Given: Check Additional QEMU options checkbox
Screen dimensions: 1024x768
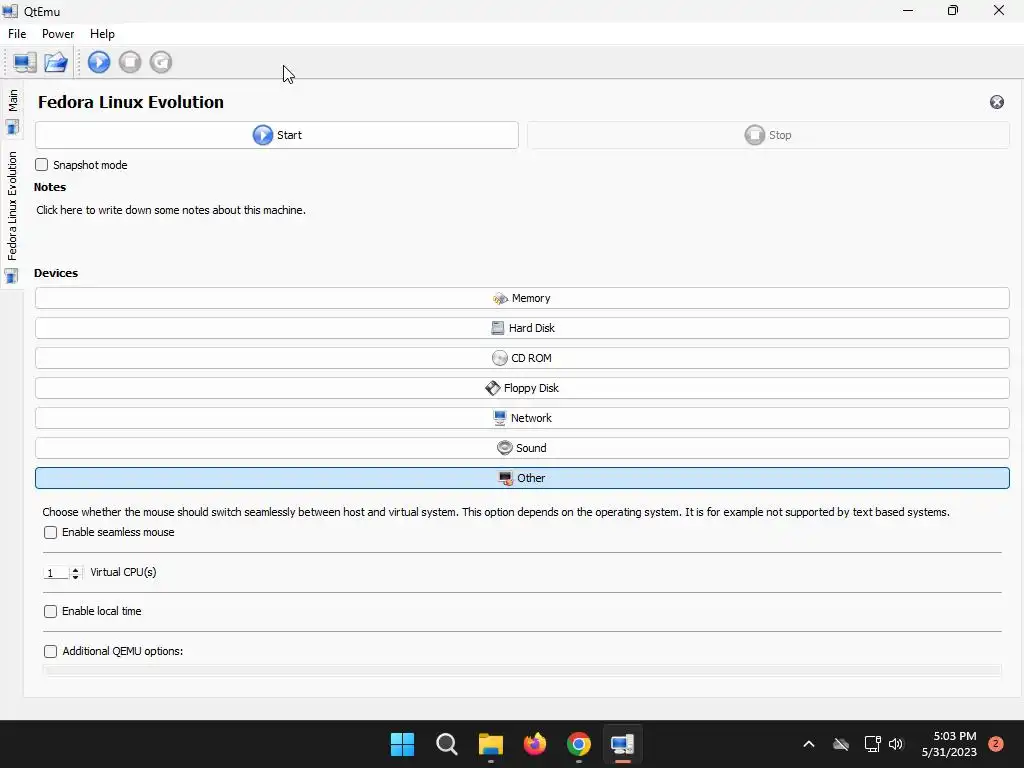Looking at the screenshot, I should pyautogui.click(x=50, y=651).
